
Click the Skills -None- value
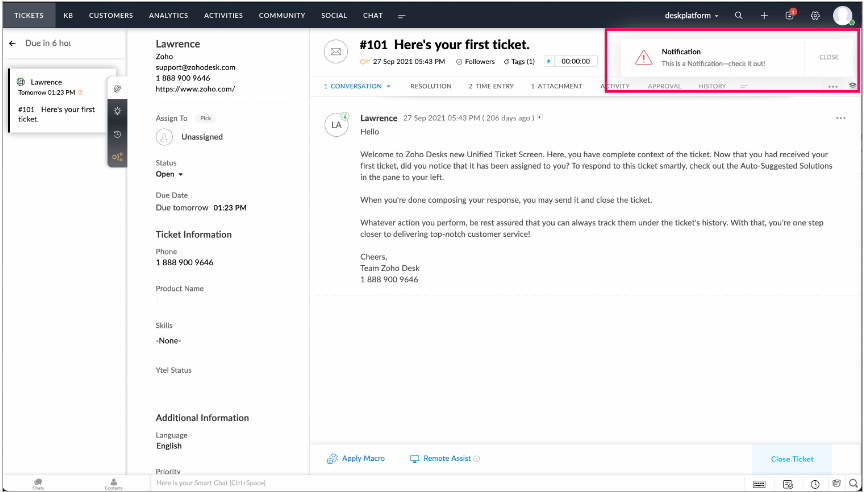click(169, 340)
